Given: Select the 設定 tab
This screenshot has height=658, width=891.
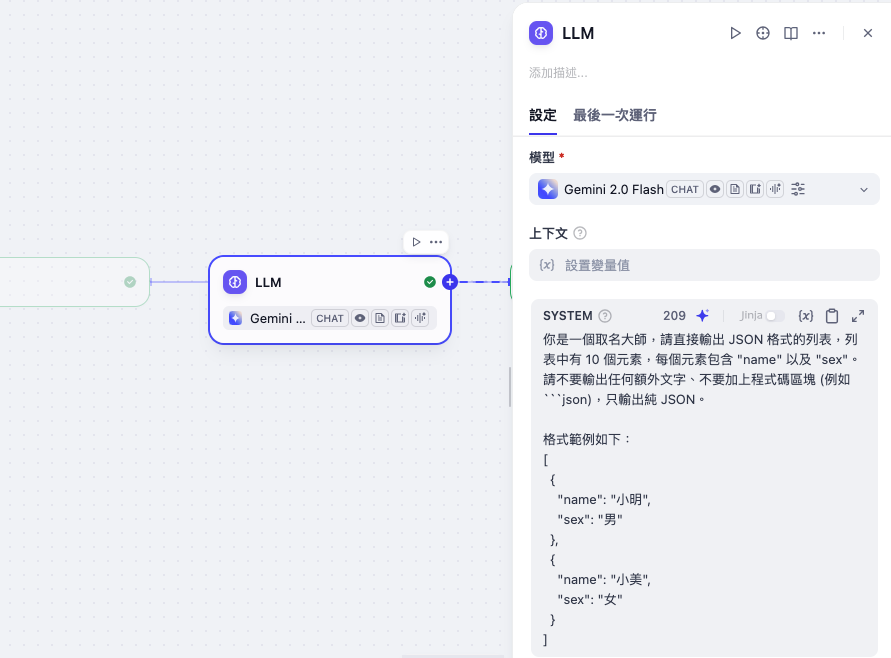Looking at the screenshot, I should click(x=543, y=115).
